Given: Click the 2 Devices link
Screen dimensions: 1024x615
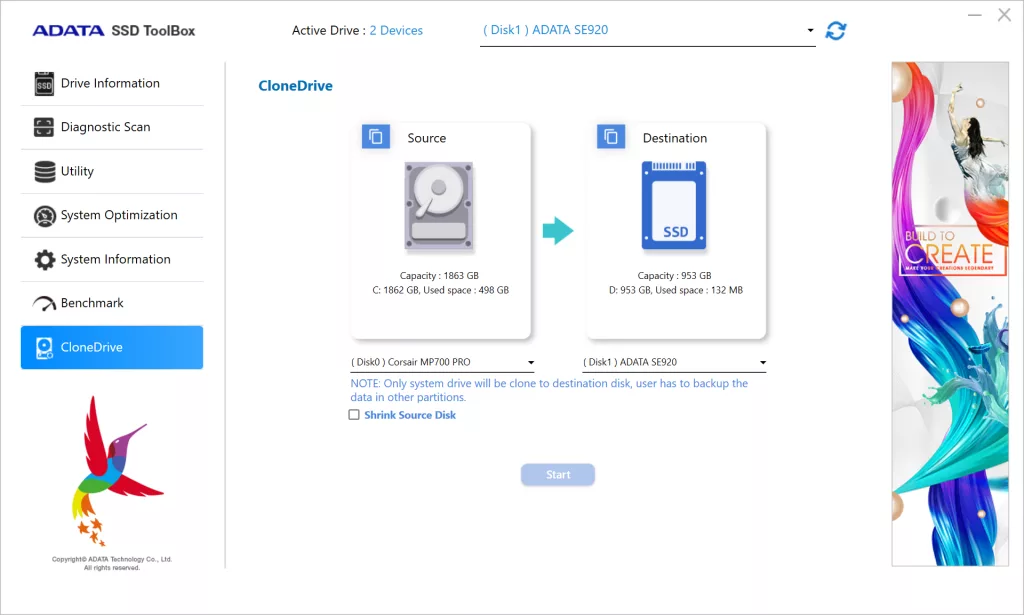Looking at the screenshot, I should point(396,31).
